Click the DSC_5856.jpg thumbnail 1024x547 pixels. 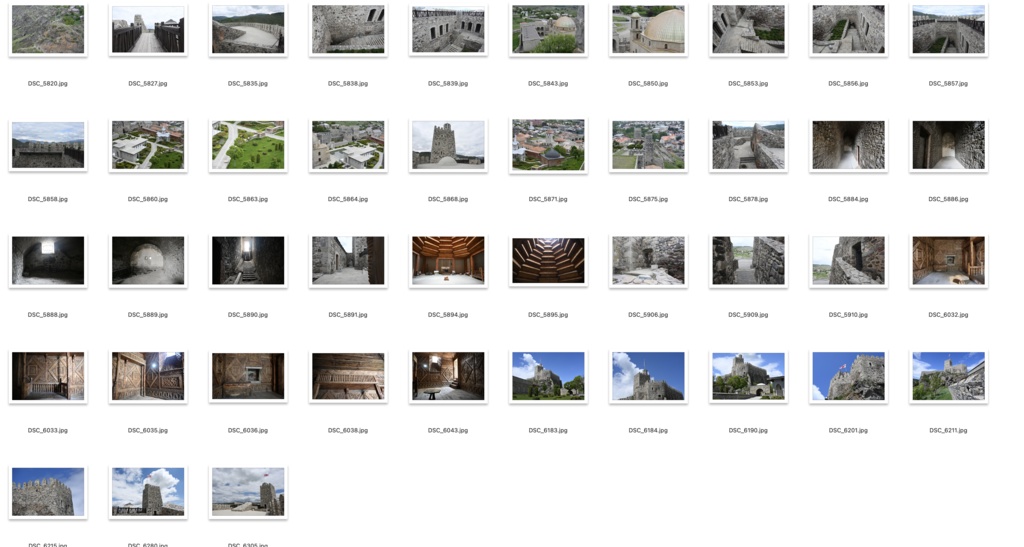(x=848, y=29)
